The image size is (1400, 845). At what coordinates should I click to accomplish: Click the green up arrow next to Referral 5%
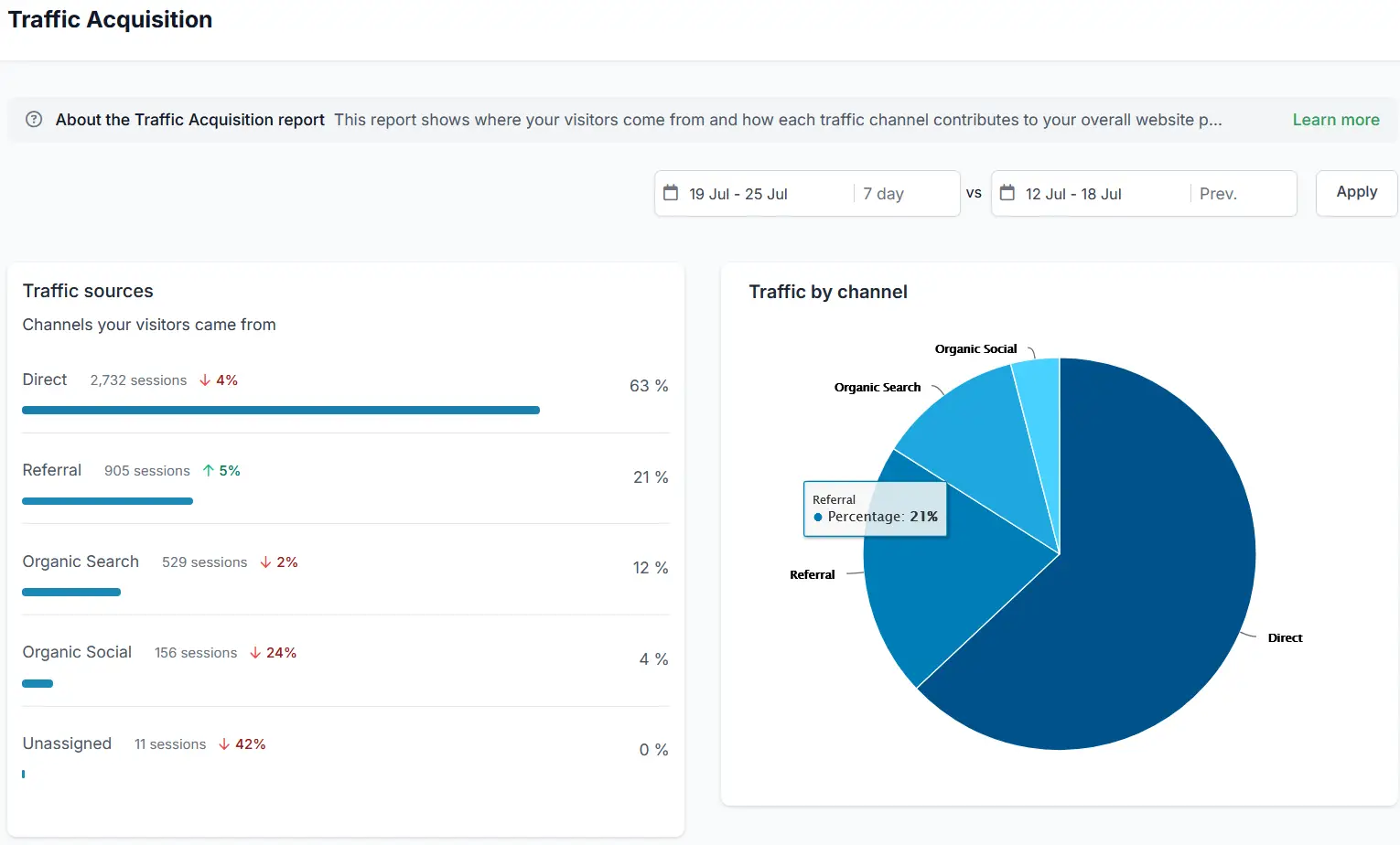(209, 471)
